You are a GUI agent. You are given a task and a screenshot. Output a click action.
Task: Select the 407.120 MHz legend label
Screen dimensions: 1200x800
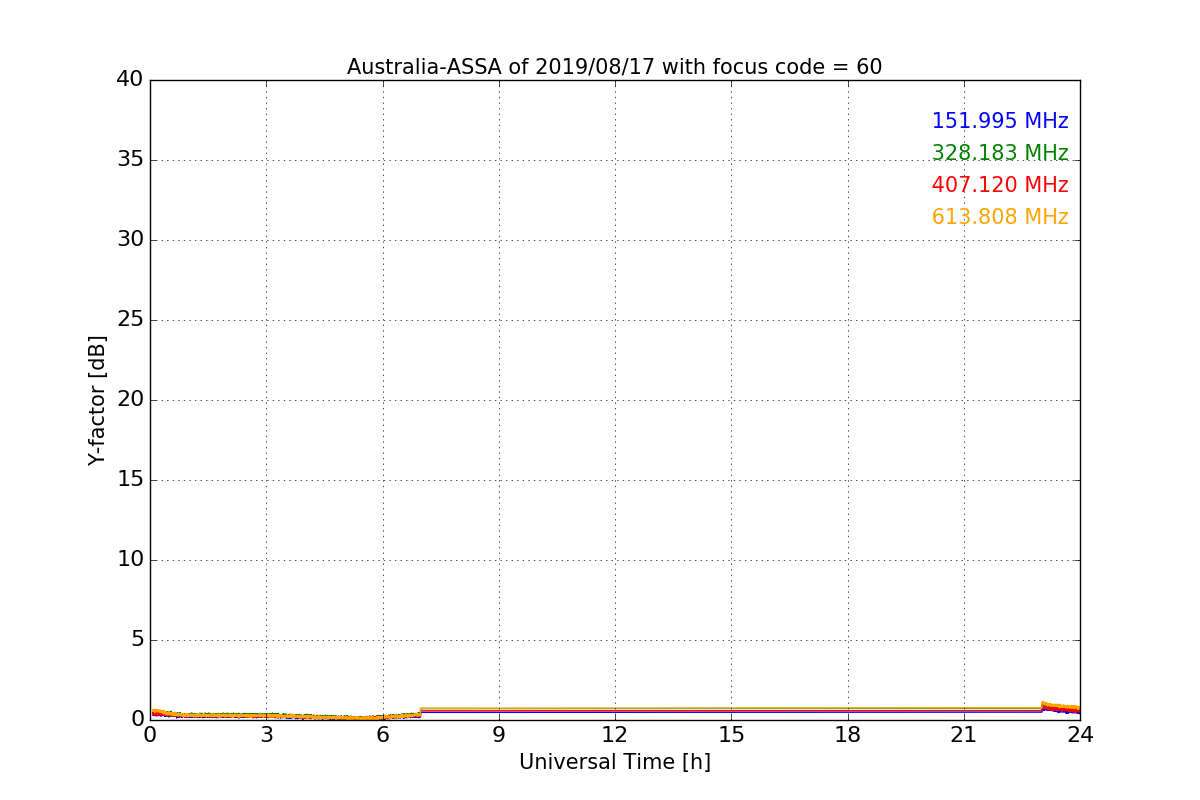1000,185
